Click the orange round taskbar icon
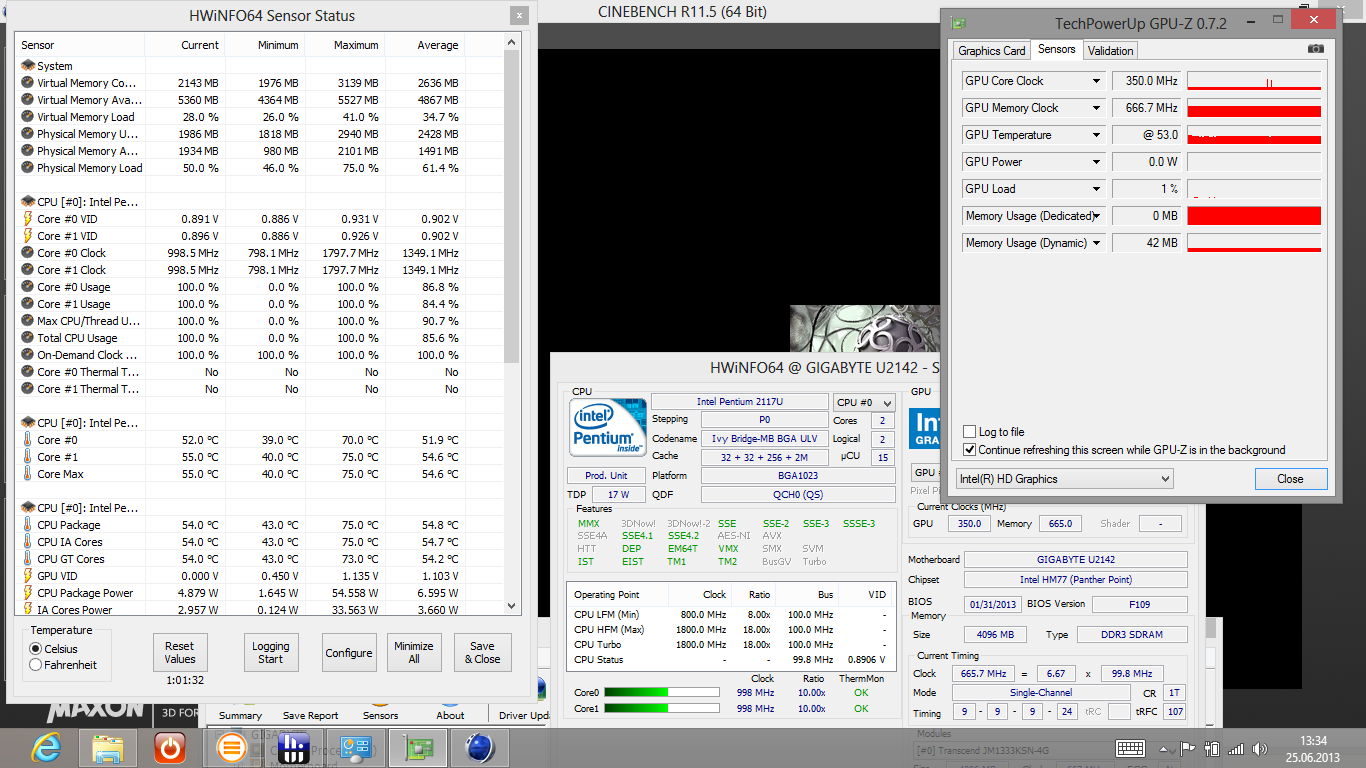1366x768 pixels. [232, 748]
